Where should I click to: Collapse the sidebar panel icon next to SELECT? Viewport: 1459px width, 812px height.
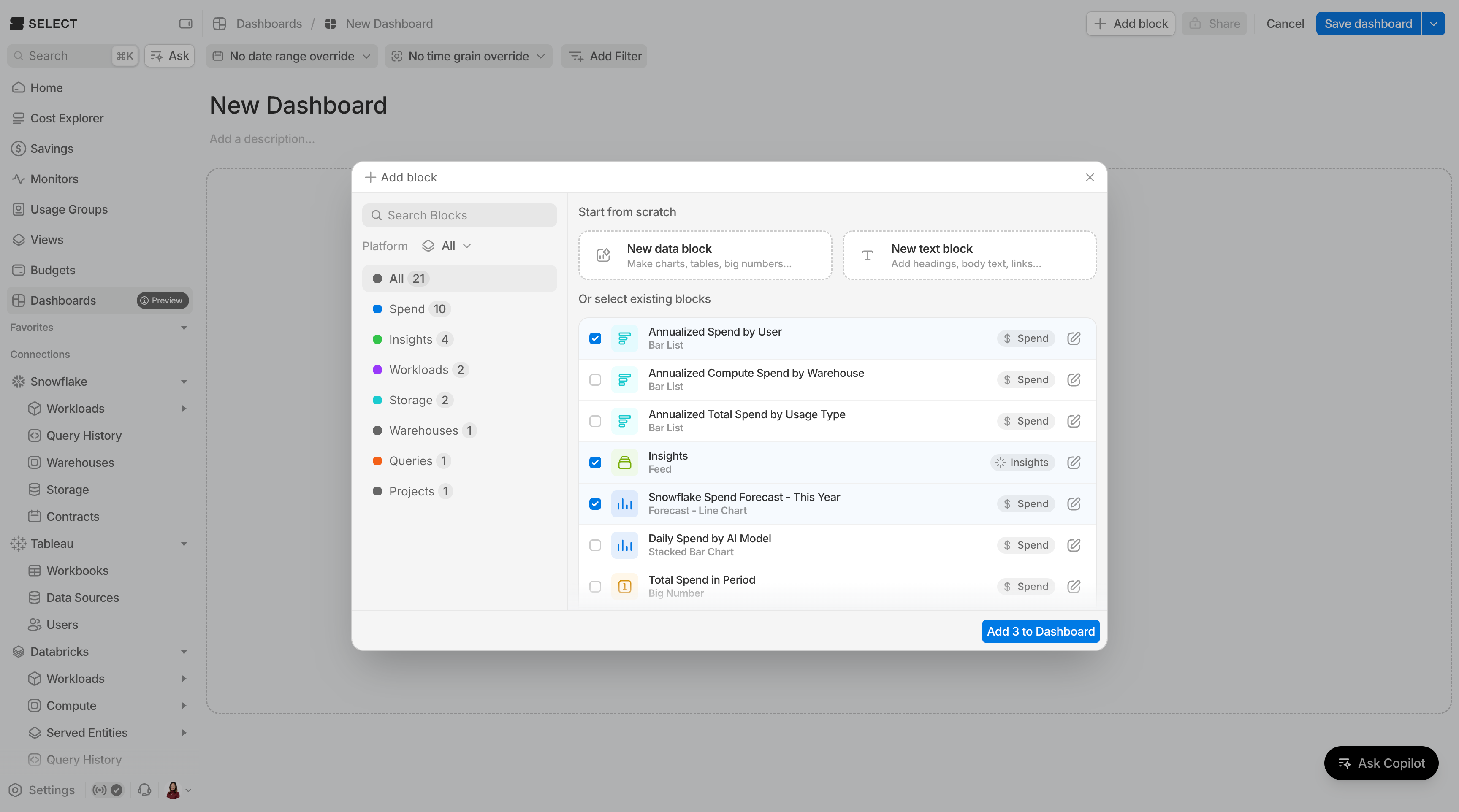click(x=185, y=23)
